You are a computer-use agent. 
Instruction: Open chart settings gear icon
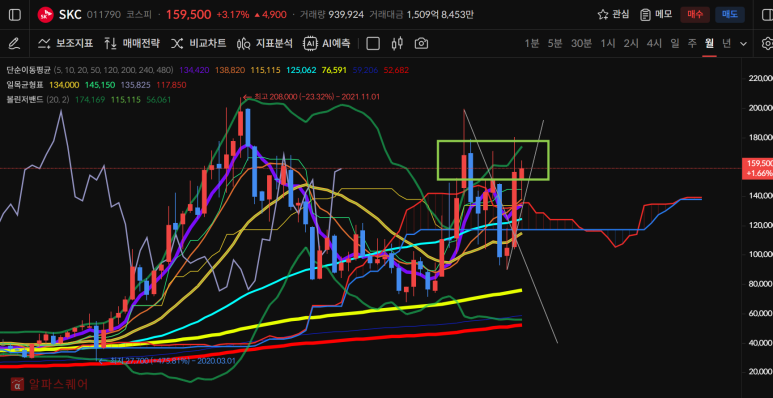767,43
